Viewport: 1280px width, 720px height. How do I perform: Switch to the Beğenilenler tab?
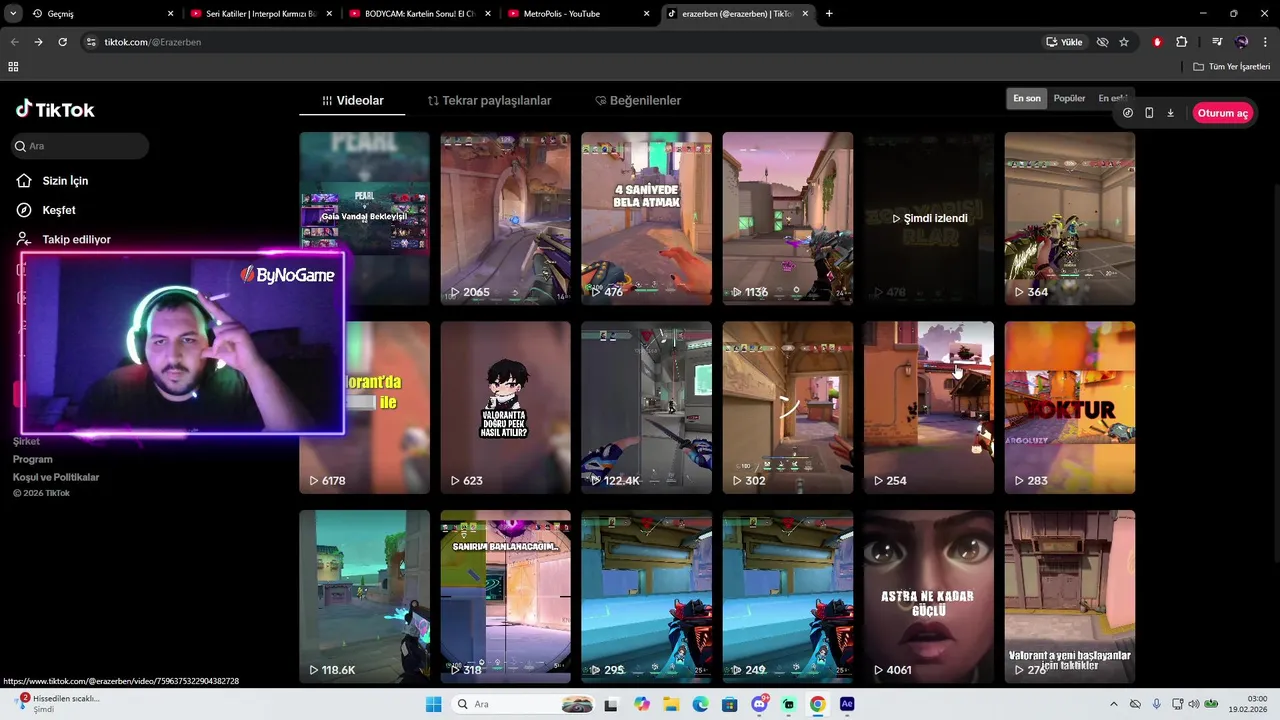coord(638,101)
